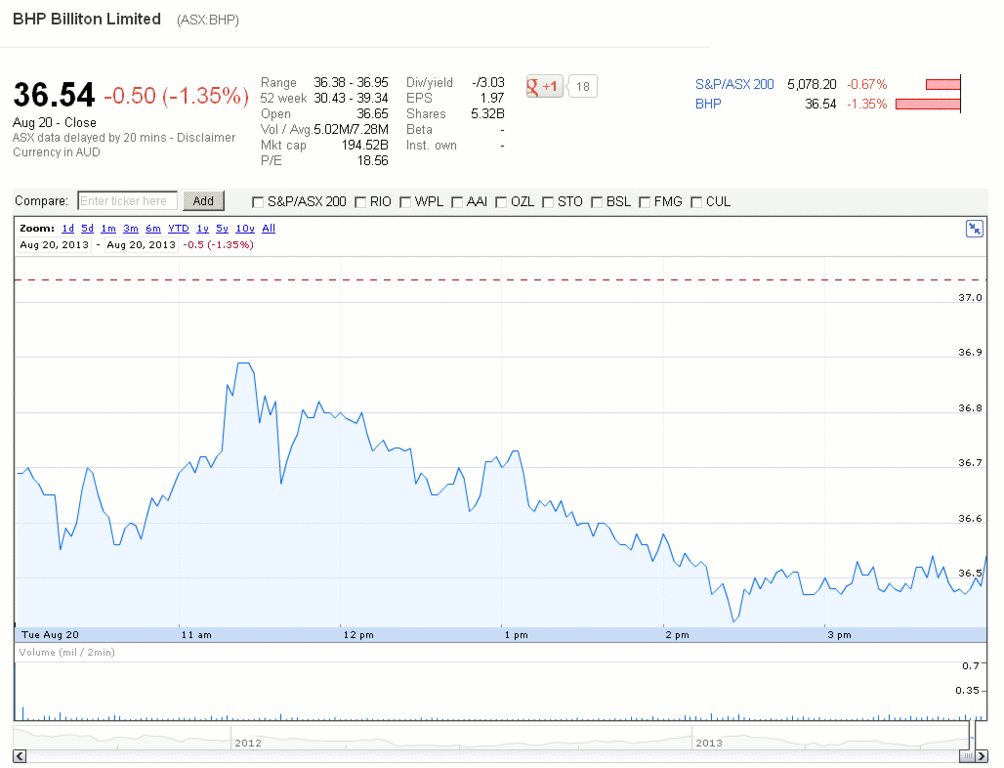The width and height of the screenshot is (1004, 768).
Task: Click the left scroll arrow below chart
Action: pyautogui.click(x=19, y=756)
